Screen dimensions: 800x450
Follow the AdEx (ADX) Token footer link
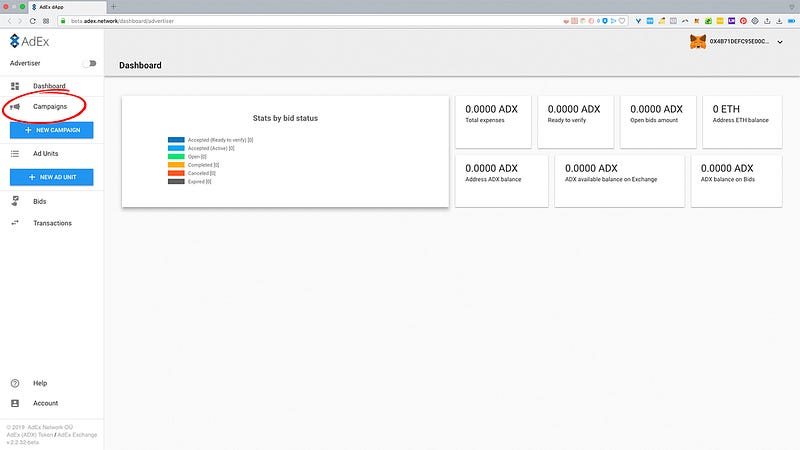[x=30, y=435]
